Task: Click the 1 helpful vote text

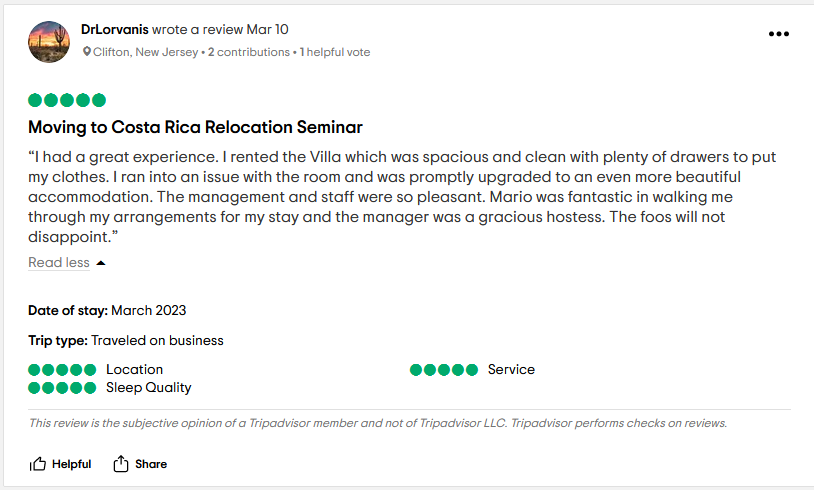Action: [335, 52]
